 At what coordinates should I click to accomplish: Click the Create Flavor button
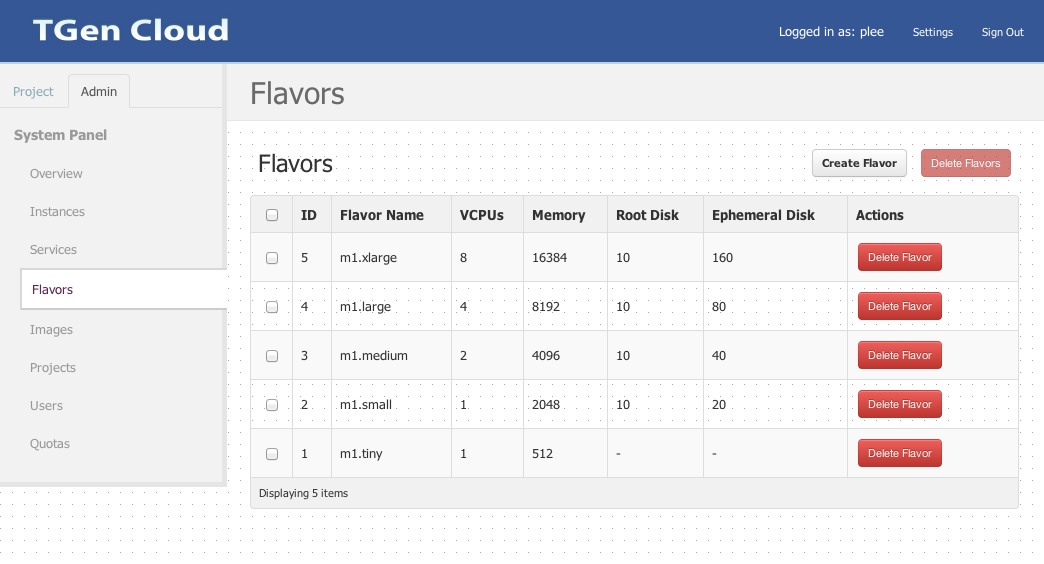click(859, 163)
